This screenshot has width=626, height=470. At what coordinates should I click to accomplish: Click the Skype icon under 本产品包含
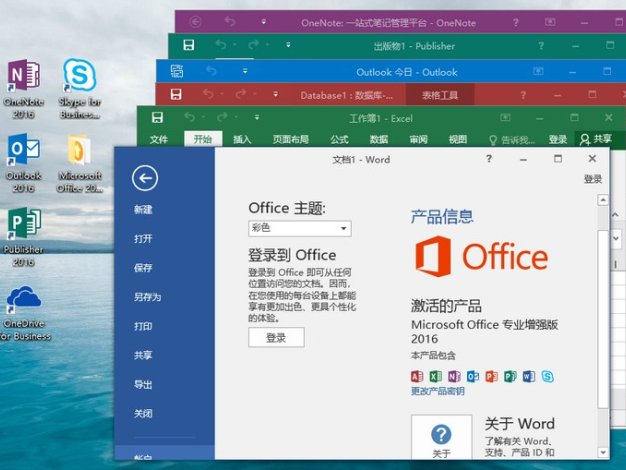[x=548, y=376]
